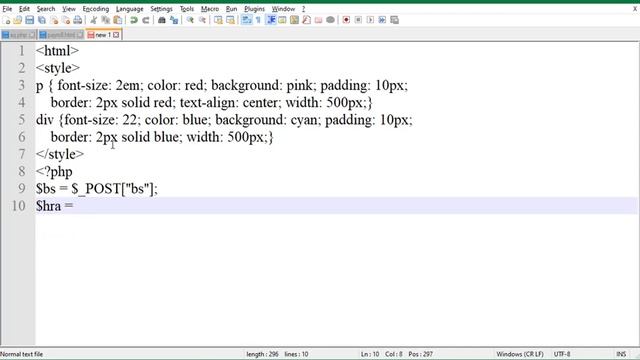
Task: Switch to the new 1 tab
Action: 103,35
